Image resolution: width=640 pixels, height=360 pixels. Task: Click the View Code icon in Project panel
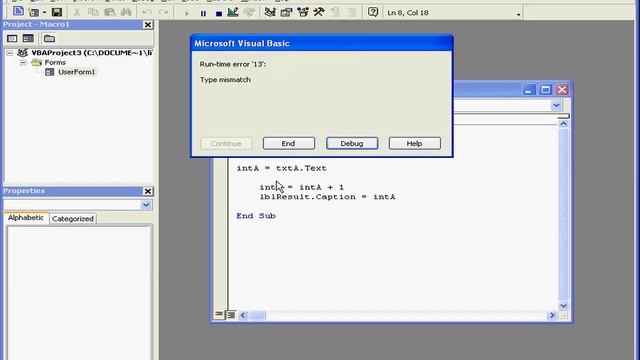[12, 38]
